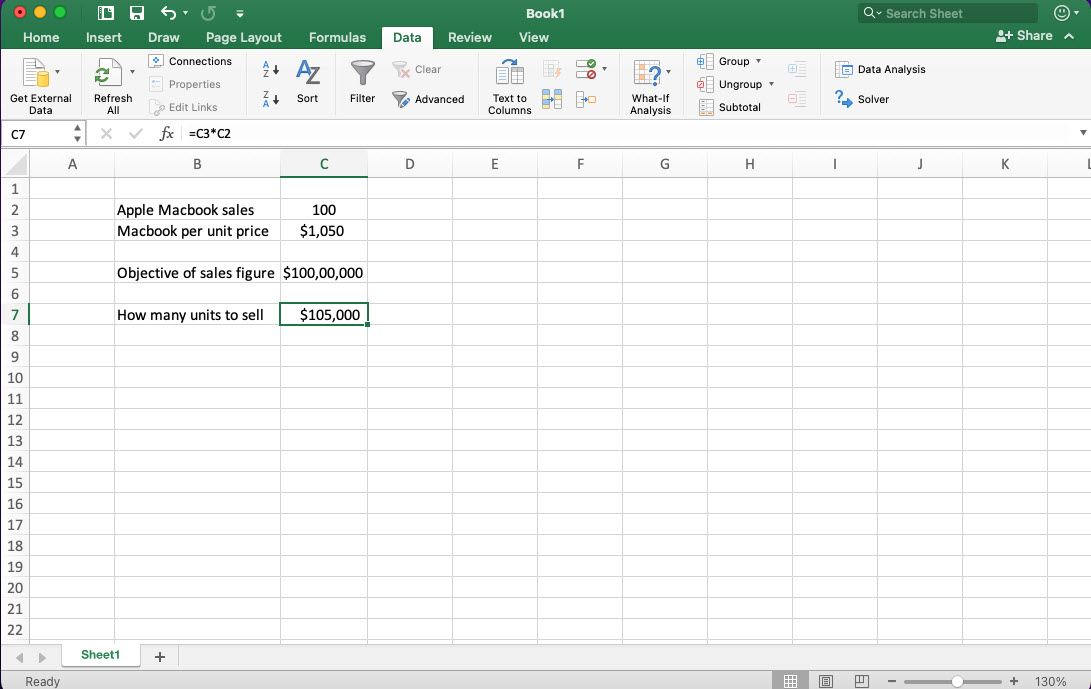Open Data Validation
The height and width of the screenshot is (689, 1091).
point(585,69)
